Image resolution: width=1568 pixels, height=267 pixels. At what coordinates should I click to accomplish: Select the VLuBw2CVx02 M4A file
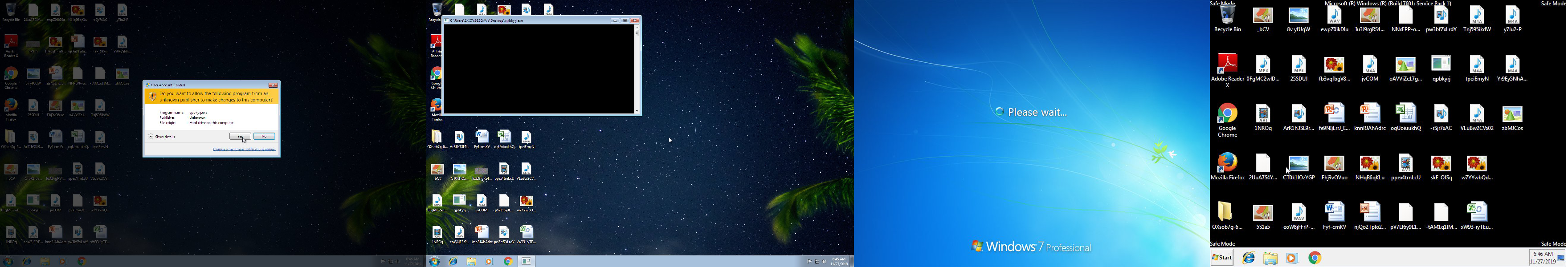pyautogui.click(x=1477, y=118)
